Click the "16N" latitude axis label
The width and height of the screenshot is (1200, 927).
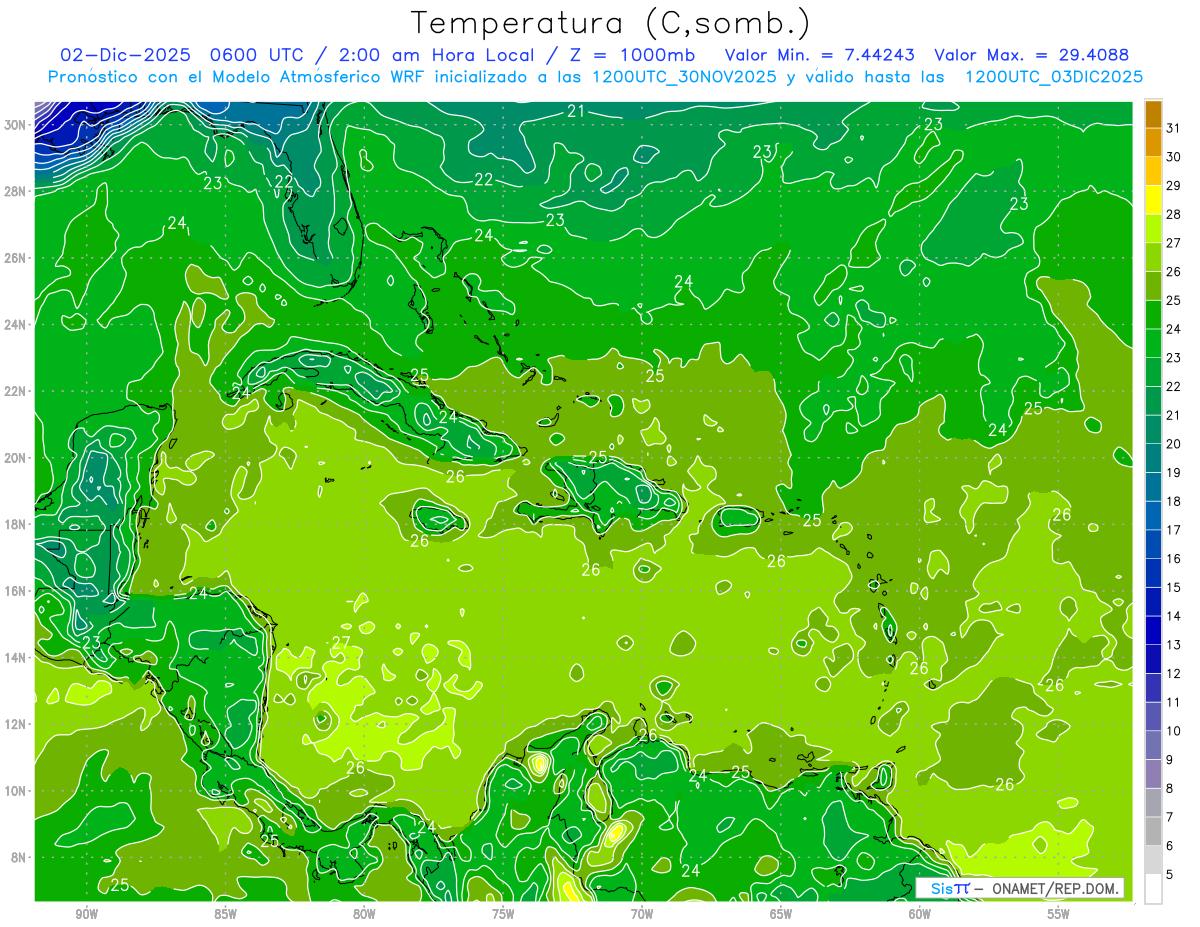(x=16, y=591)
